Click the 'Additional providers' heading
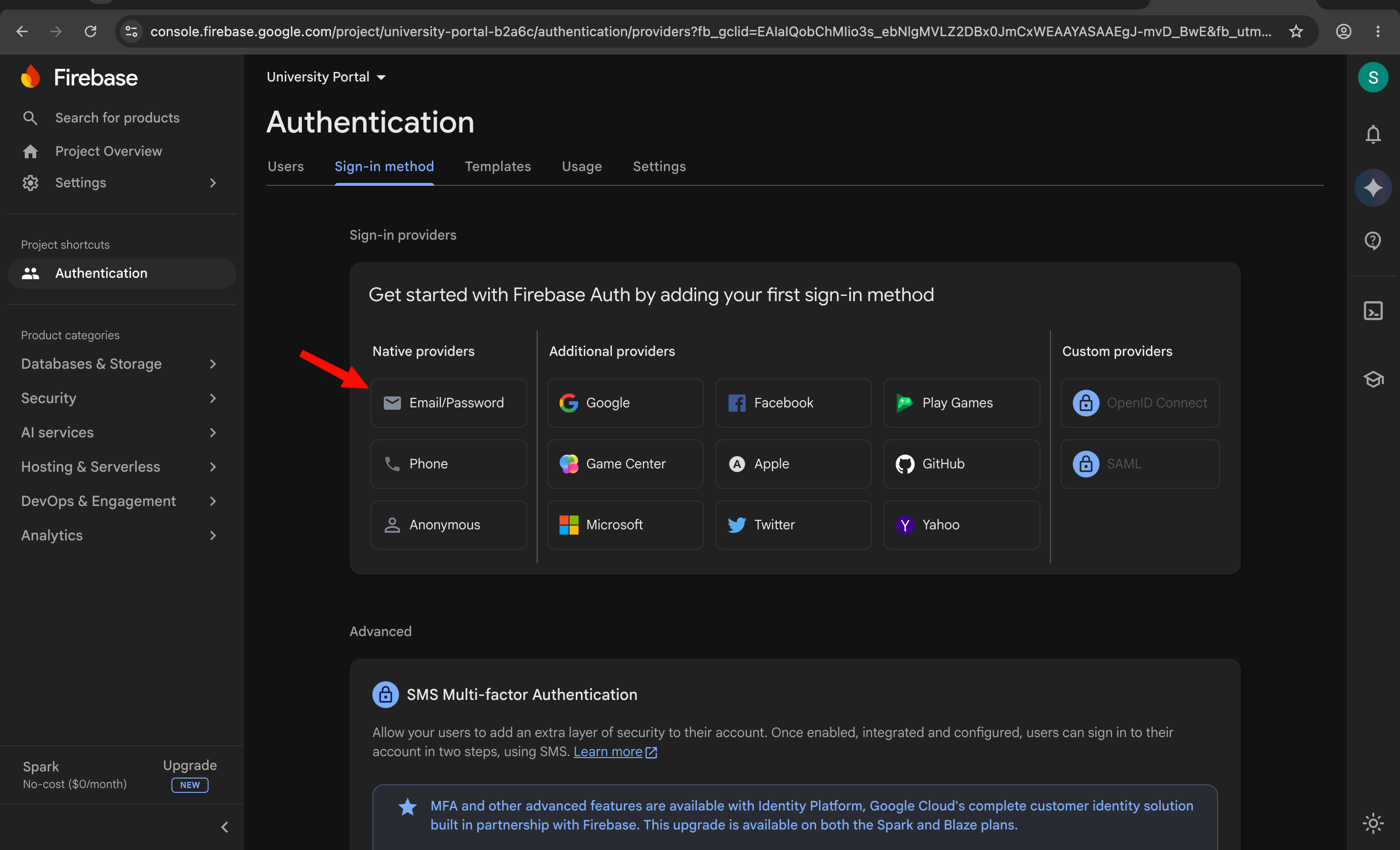The width and height of the screenshot is (1400, 850). 612,351
